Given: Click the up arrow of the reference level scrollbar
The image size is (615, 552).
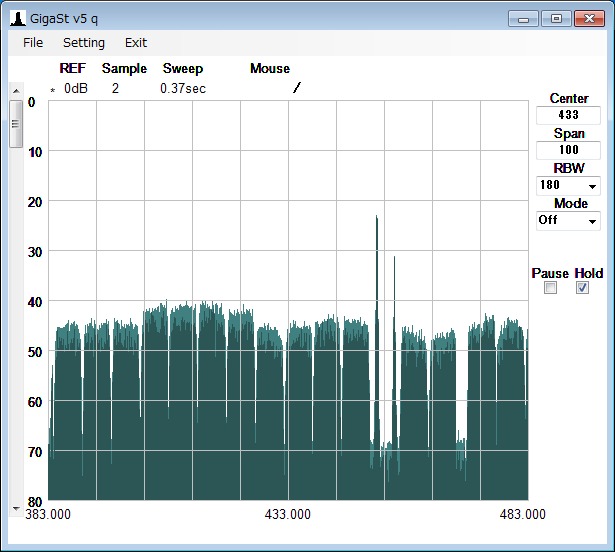Looking at the screenshot, I should tap(15, 90).
